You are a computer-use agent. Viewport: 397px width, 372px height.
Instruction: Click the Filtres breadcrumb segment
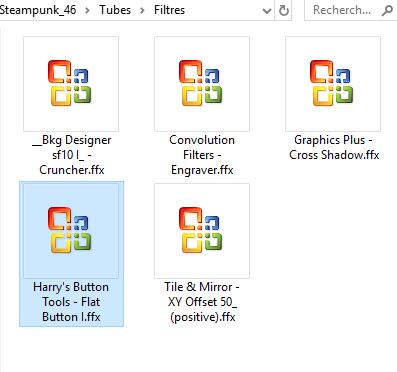[x=169, y=10]
